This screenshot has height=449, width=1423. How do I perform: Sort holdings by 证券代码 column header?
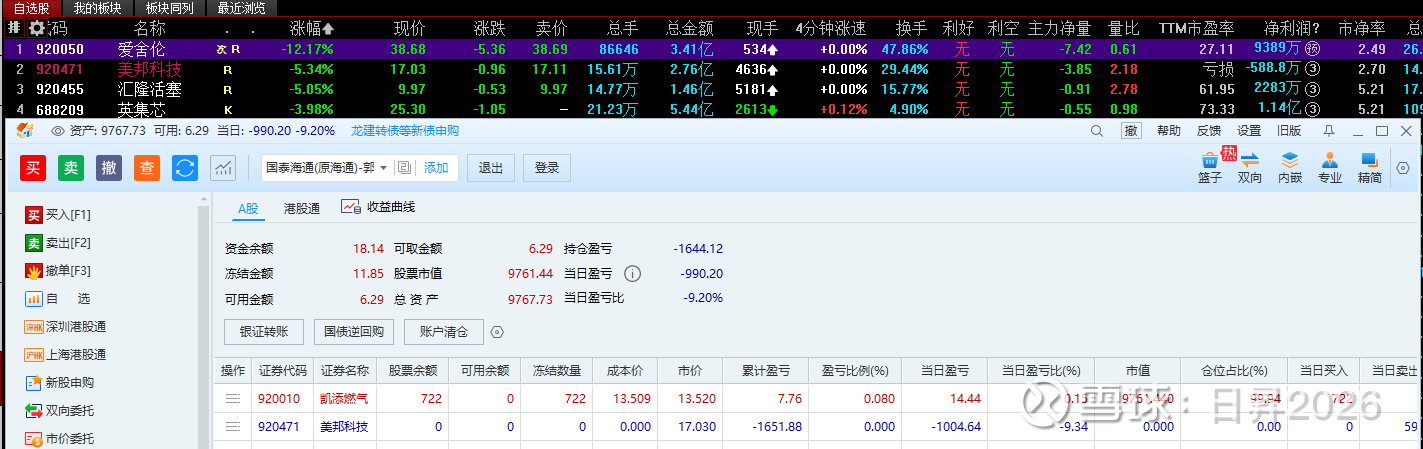coord(282,370)
